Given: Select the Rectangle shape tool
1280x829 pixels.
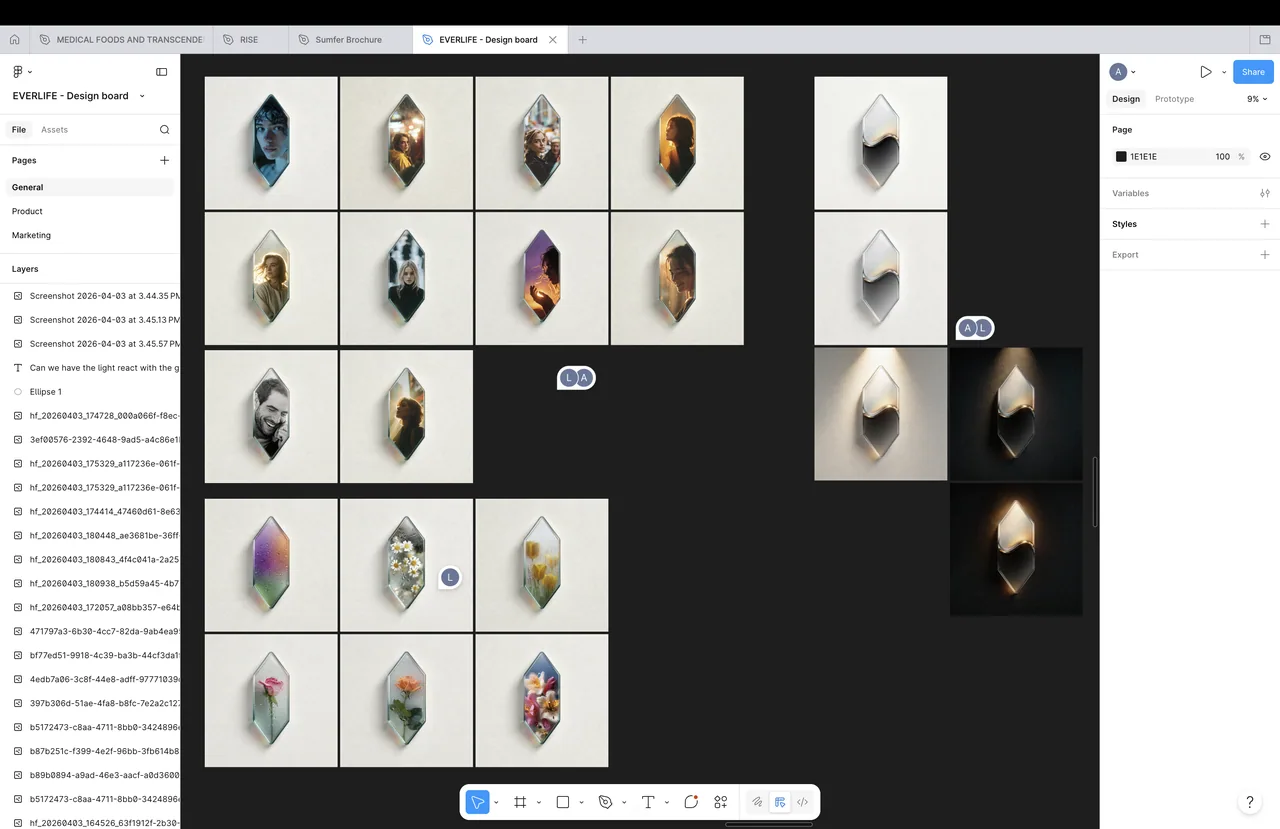Looking at the screenshot, I should 563,802.
